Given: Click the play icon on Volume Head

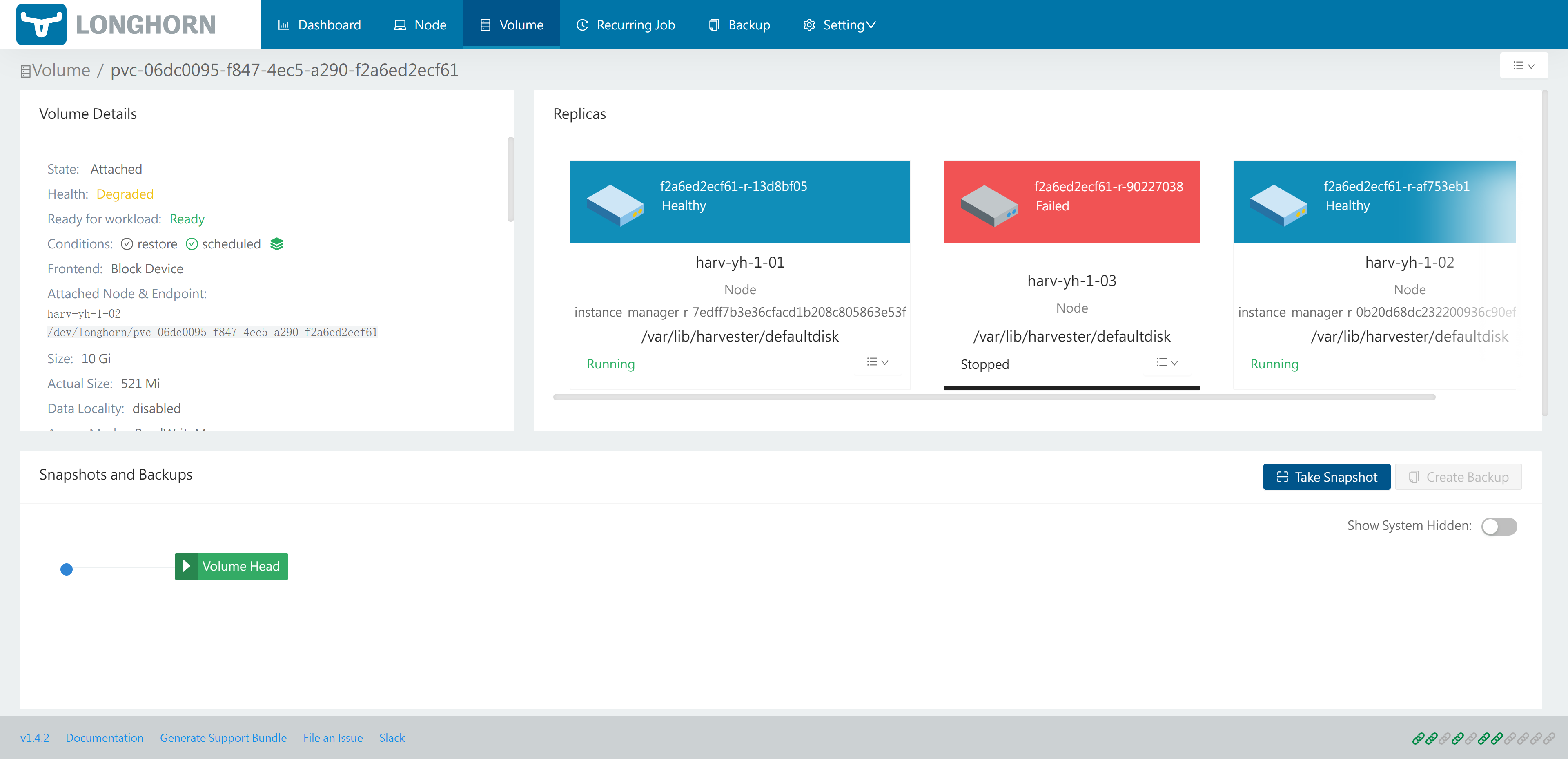Looking at the screenshot, I should click(187, 566).
